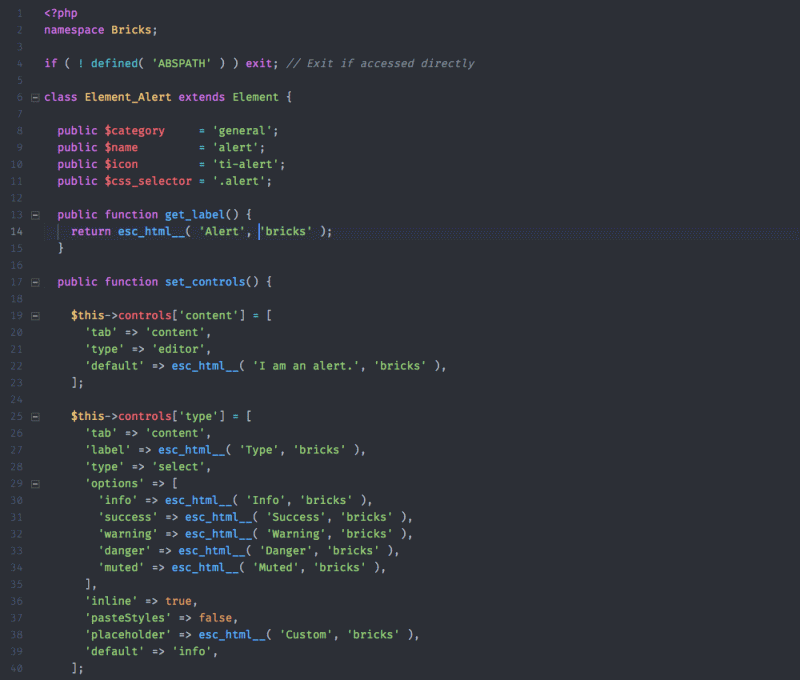Collapse the controls['type'] array block
The width and height of the screenshot is (800, 680).
(34, 416)
